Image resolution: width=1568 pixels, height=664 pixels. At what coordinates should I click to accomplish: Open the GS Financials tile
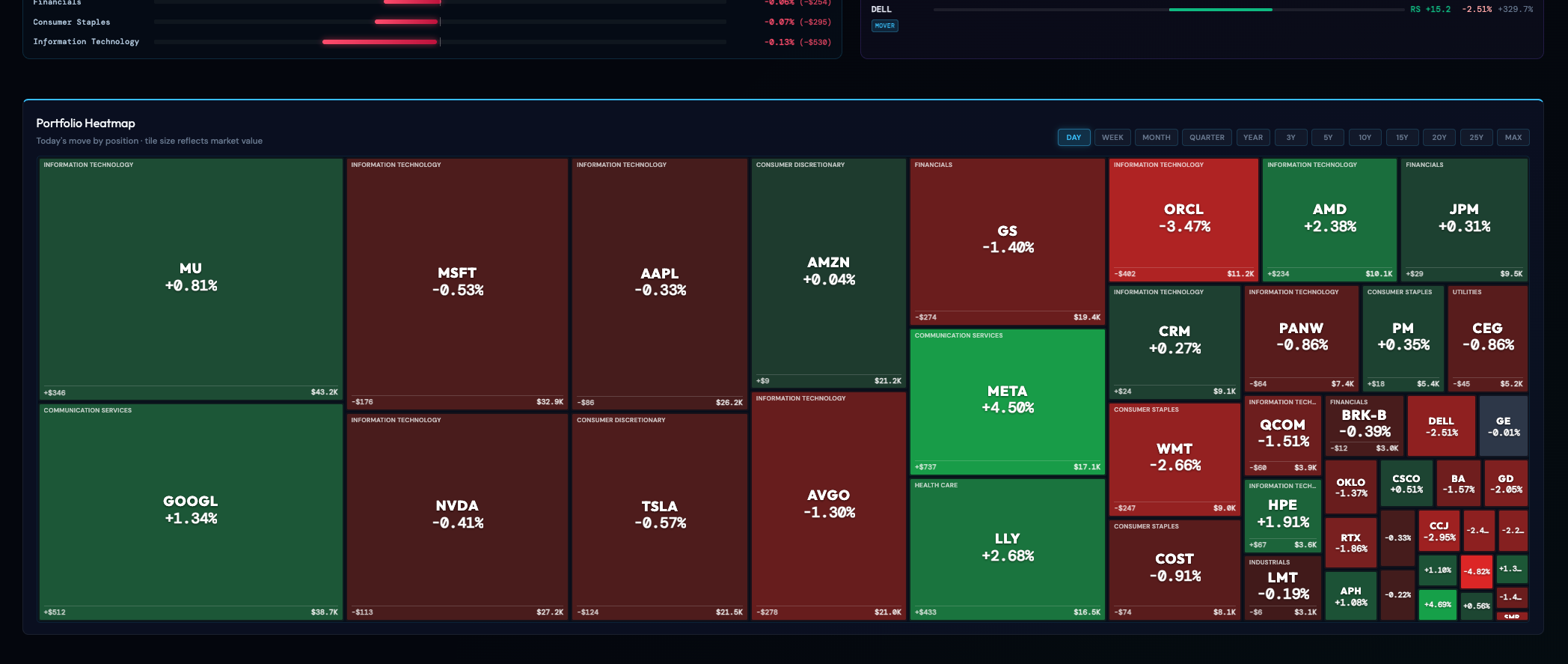[1008, 241]
